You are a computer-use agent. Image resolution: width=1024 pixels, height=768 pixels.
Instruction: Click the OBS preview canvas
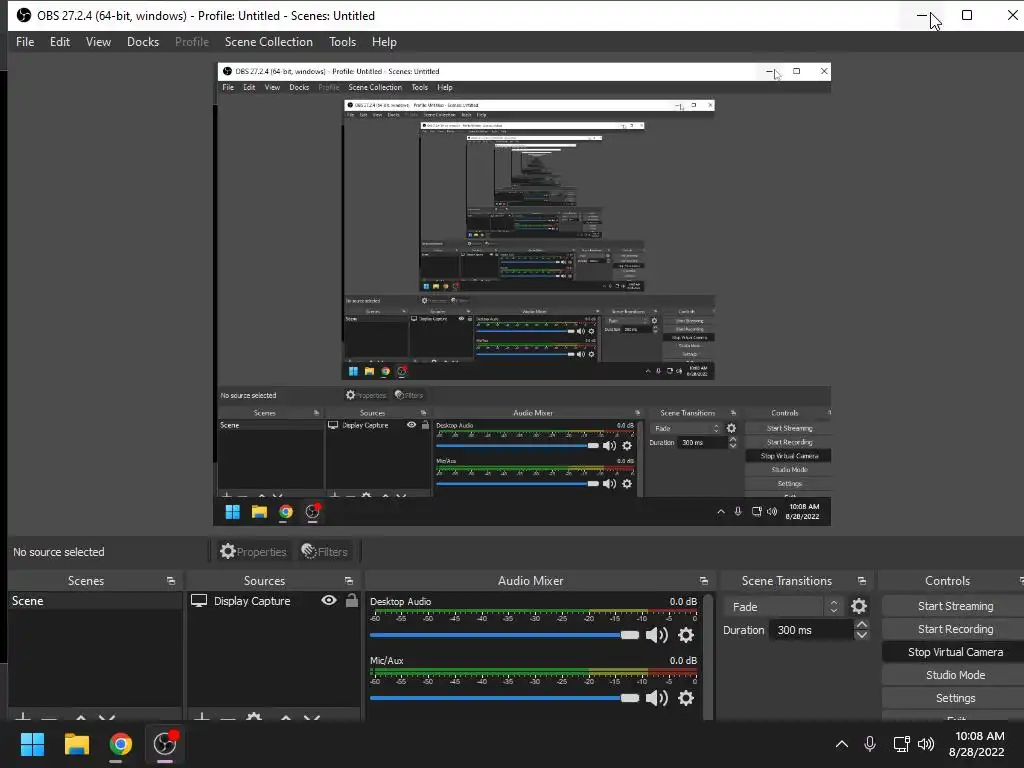[522, 295]
